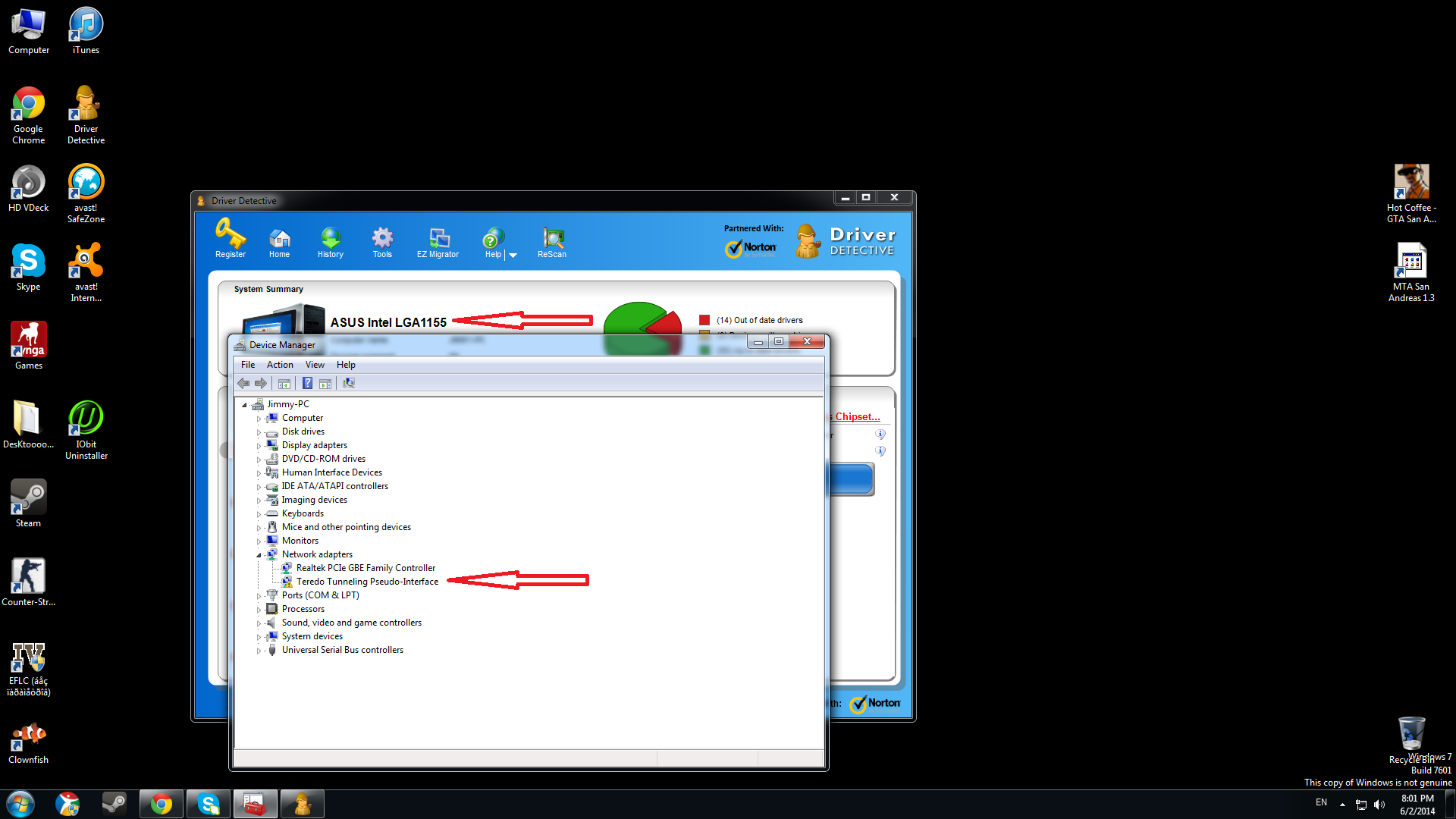This screenshot has height=819, width=1456.
Task: Open the EZ Migrator tool
Action: click(x=438, y=238)
